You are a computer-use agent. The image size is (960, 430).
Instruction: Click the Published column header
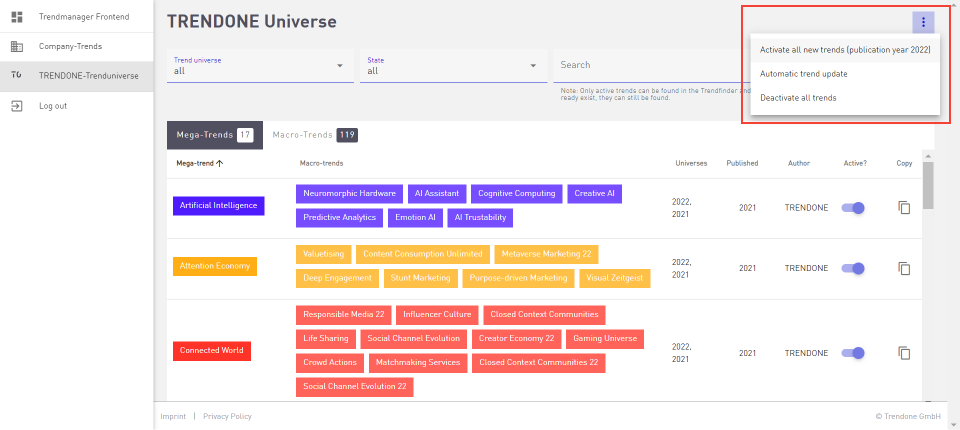click(x=742, y=164)
